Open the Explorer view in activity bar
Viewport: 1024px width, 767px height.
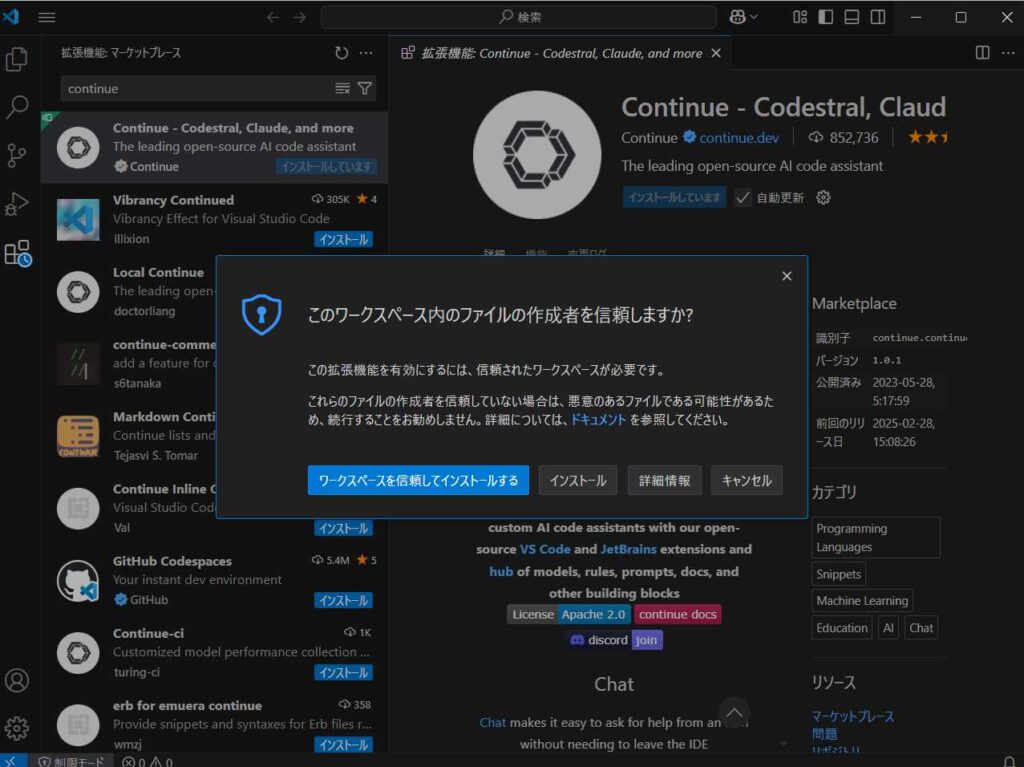[x=16, y=59]
